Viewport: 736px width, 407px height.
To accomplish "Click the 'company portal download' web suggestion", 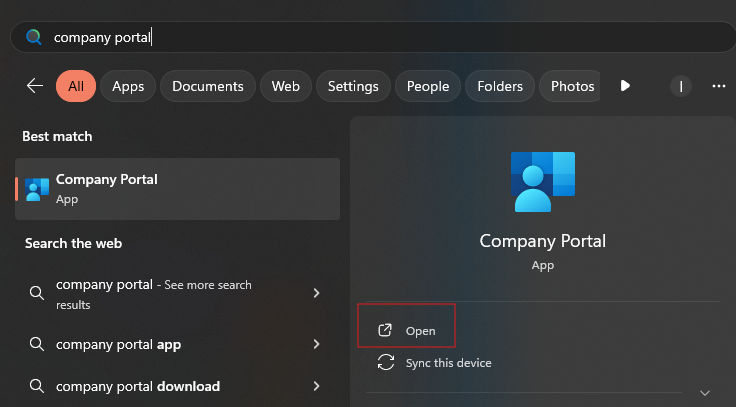I will pos(177,386).
